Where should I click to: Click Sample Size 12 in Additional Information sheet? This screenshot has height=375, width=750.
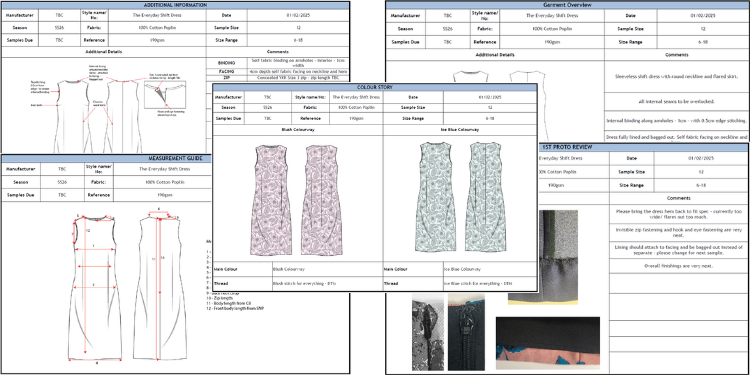(x=298, y=28)
